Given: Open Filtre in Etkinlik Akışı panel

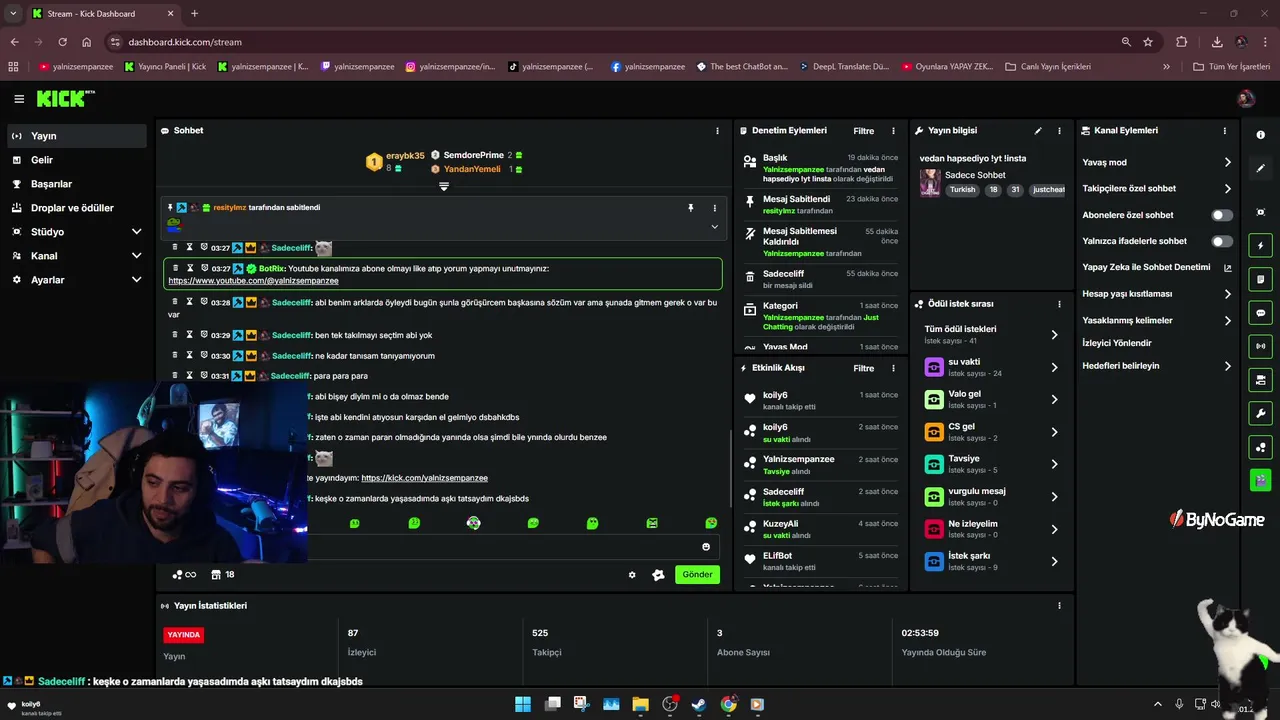Looking at the screenshot, I should point(863,368).
